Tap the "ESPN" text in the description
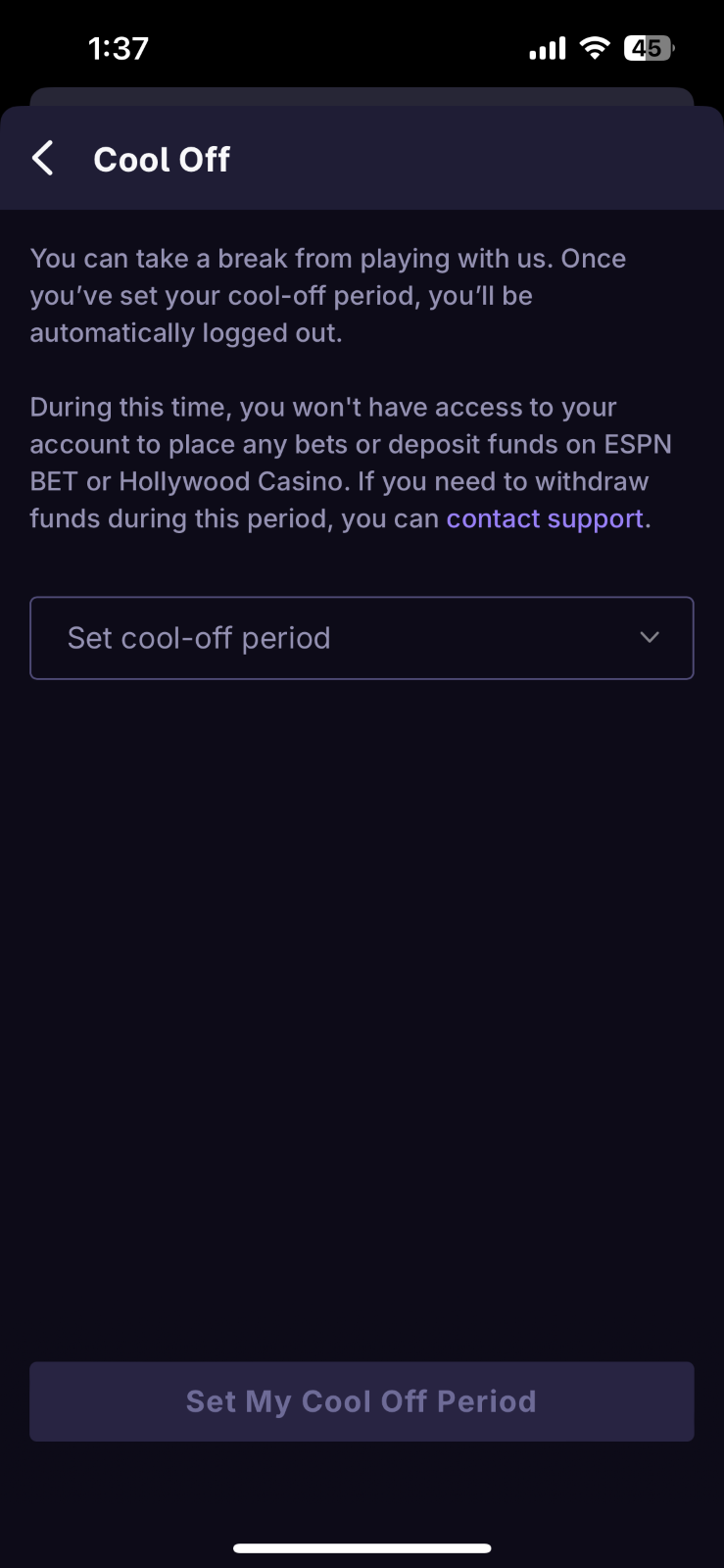 638,444
